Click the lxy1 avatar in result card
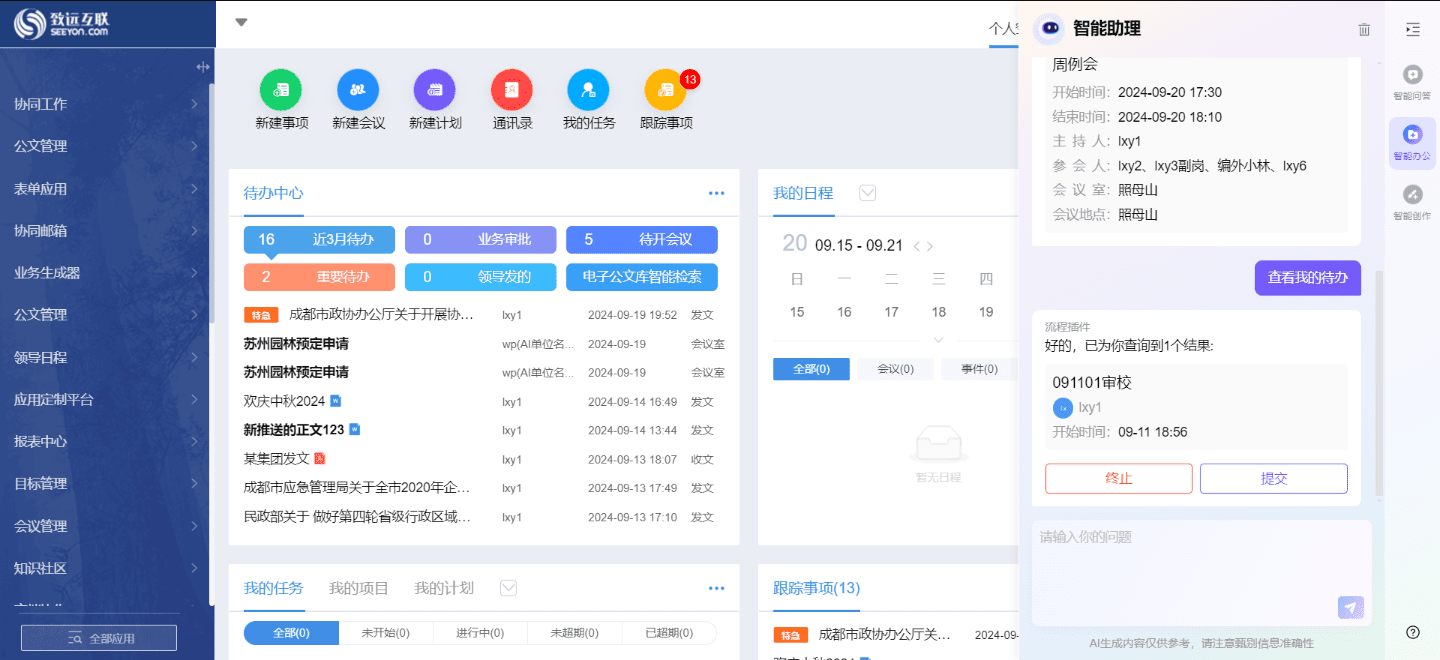This screenshot has width=1440, height=660. [x=1063, y=408]
